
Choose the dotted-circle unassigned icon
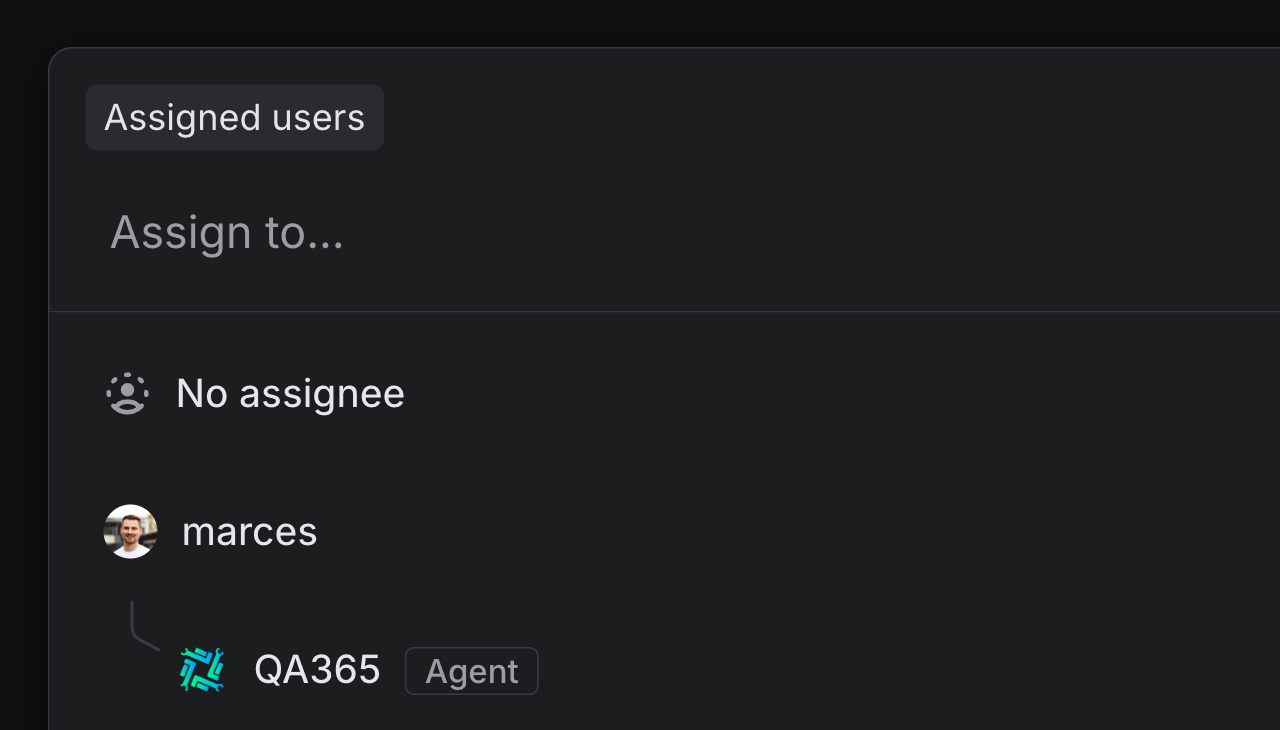[127, 393]
